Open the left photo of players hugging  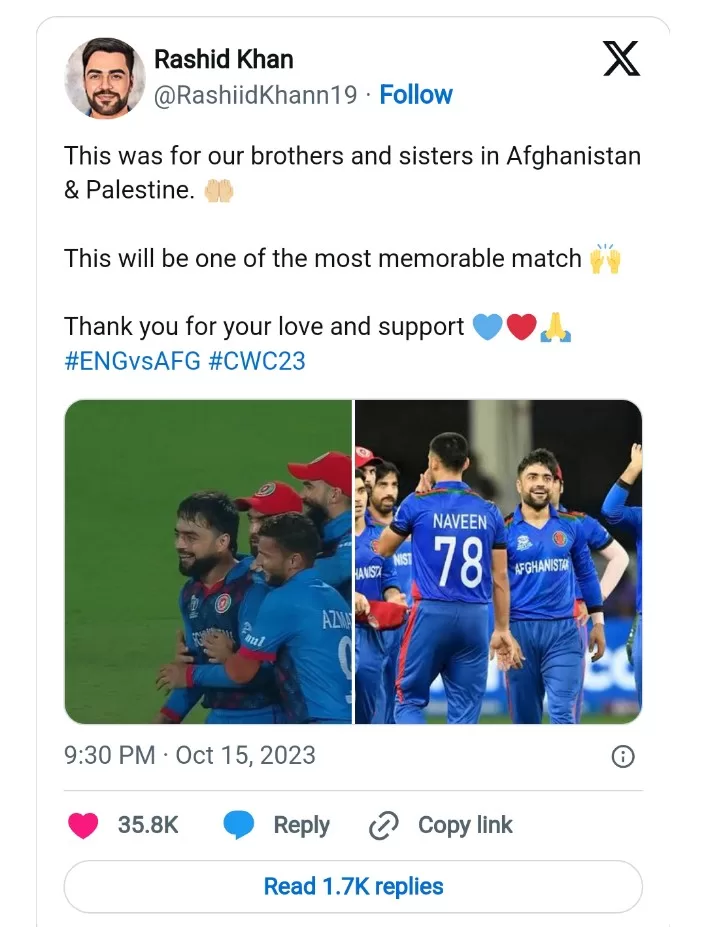click(x=208, y=561)
